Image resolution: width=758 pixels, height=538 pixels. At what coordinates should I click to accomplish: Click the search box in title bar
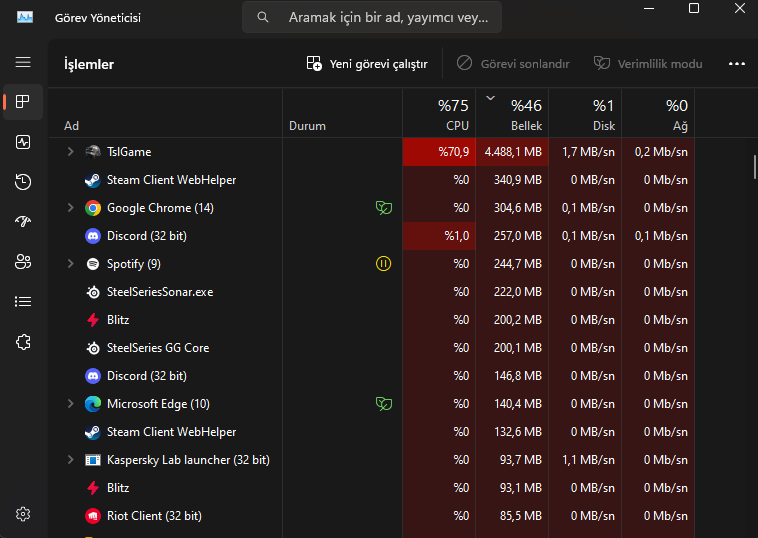tap(372, 17)
